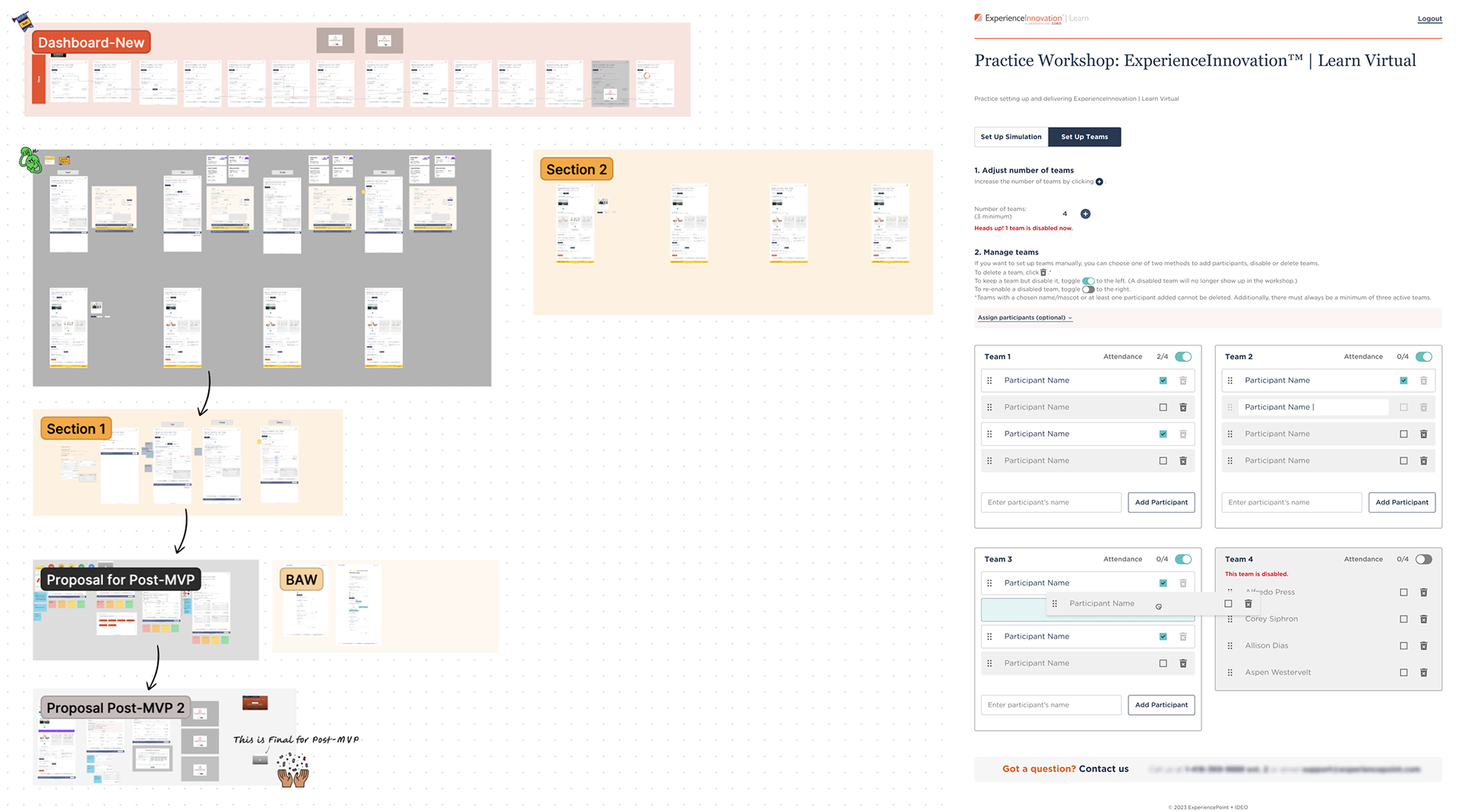
Task: Click trash icon on Team 3's last participant row
Action: point(1183,664)
